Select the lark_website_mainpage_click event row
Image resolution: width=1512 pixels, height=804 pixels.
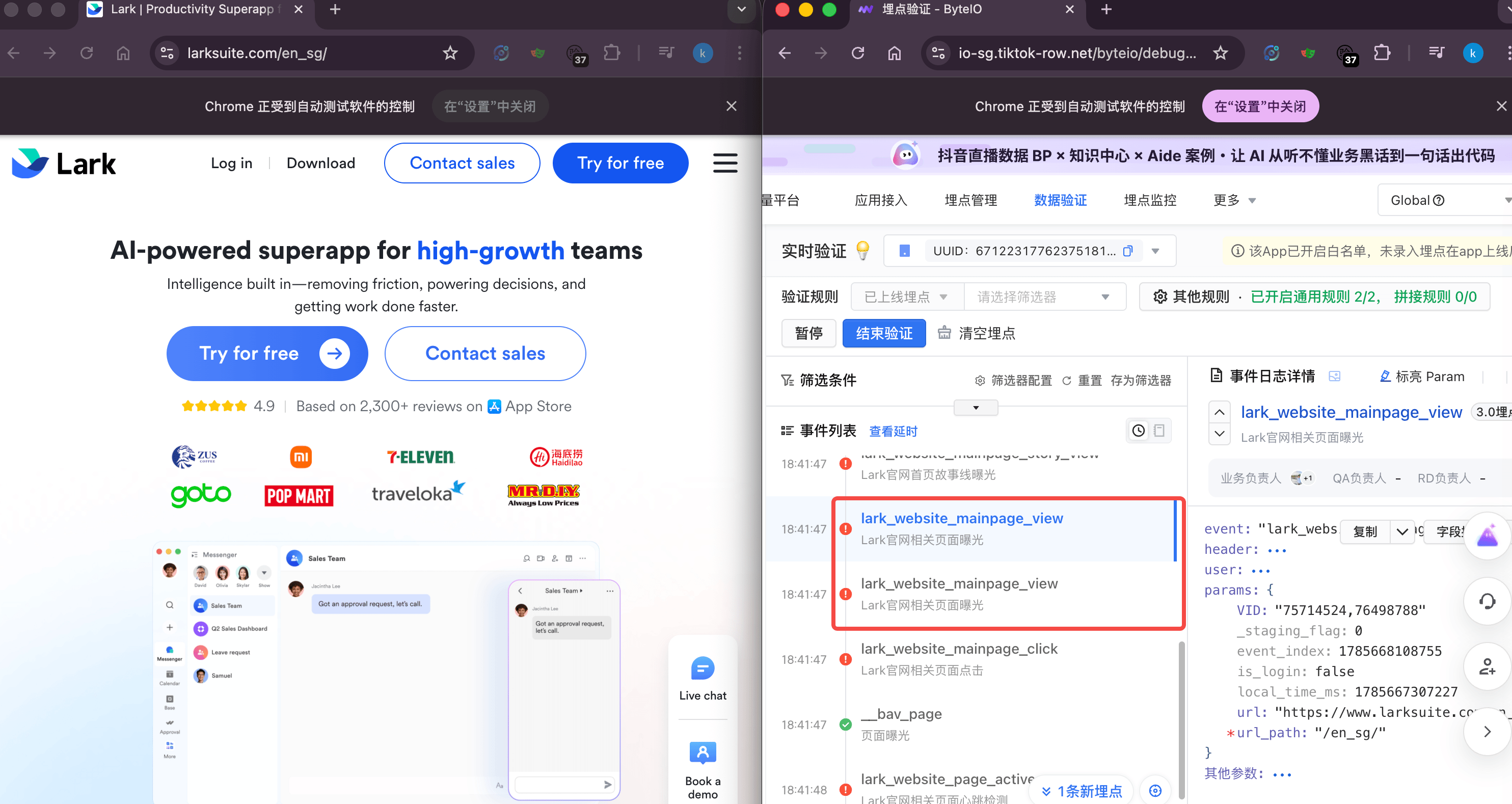(x=973, y=659)
